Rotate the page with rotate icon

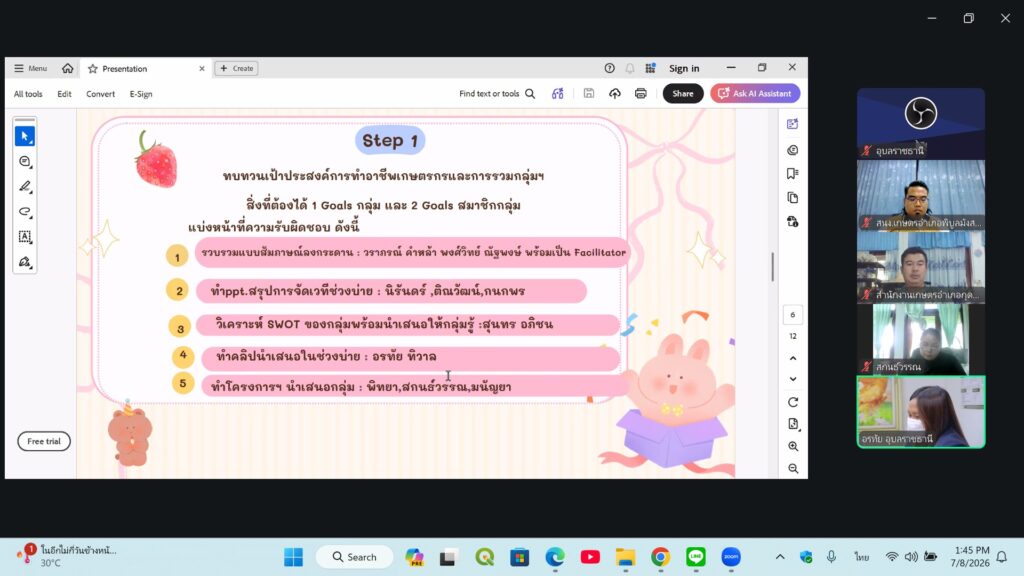coord(793,402)
